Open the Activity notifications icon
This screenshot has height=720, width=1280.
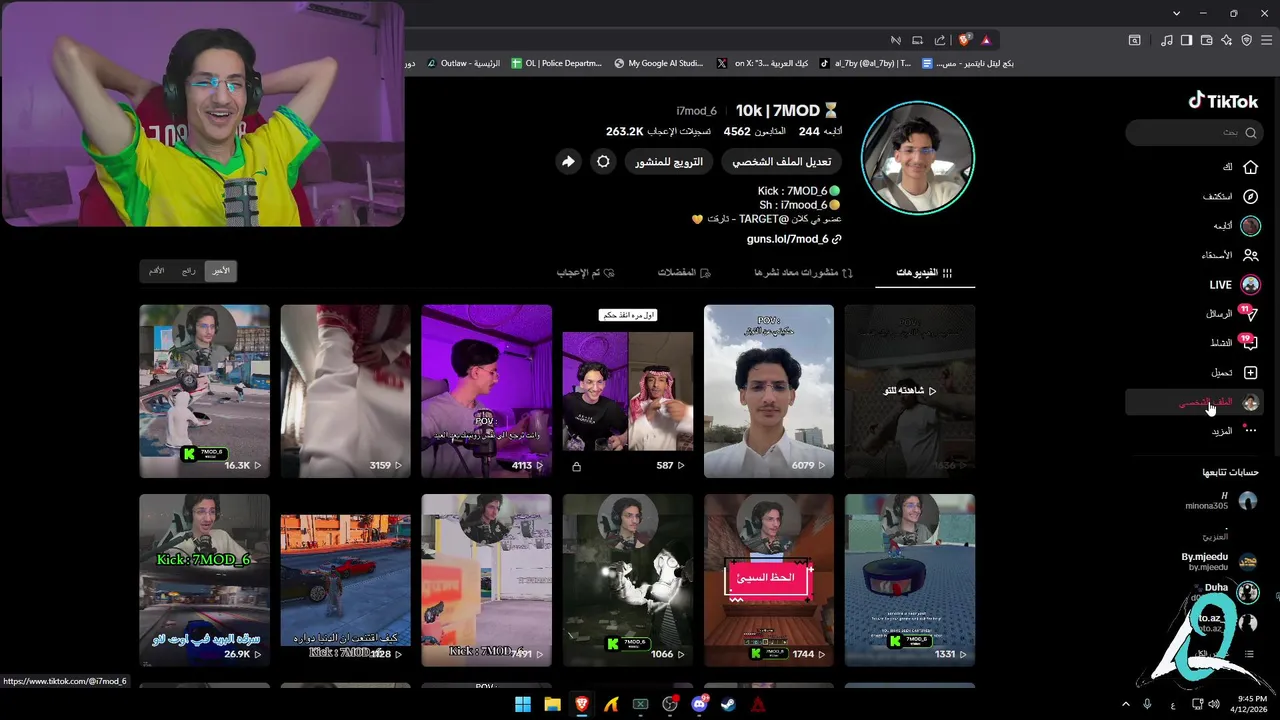point(1249,343)
